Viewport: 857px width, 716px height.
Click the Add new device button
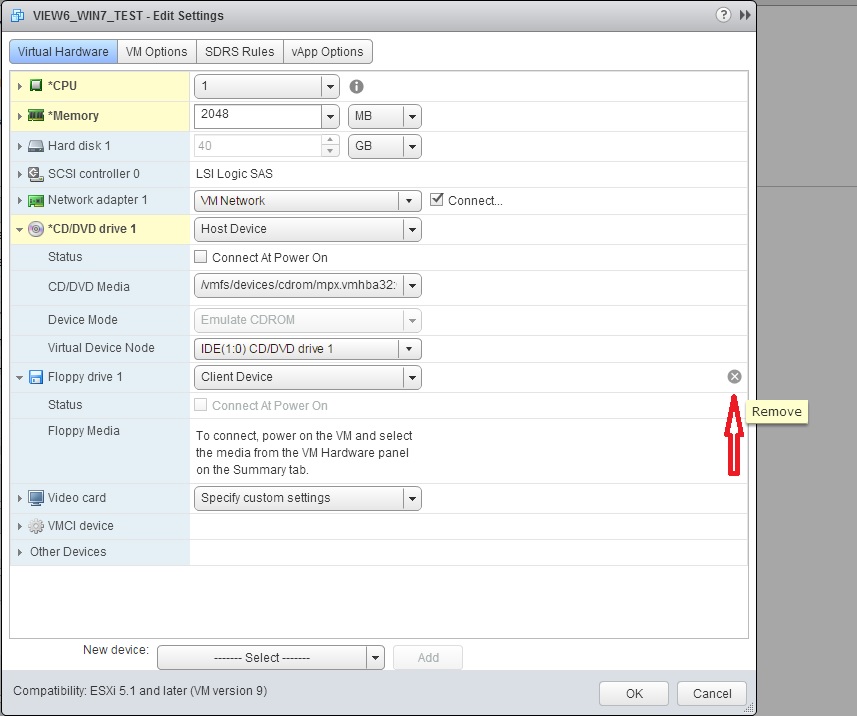click(x=428, y=658)
